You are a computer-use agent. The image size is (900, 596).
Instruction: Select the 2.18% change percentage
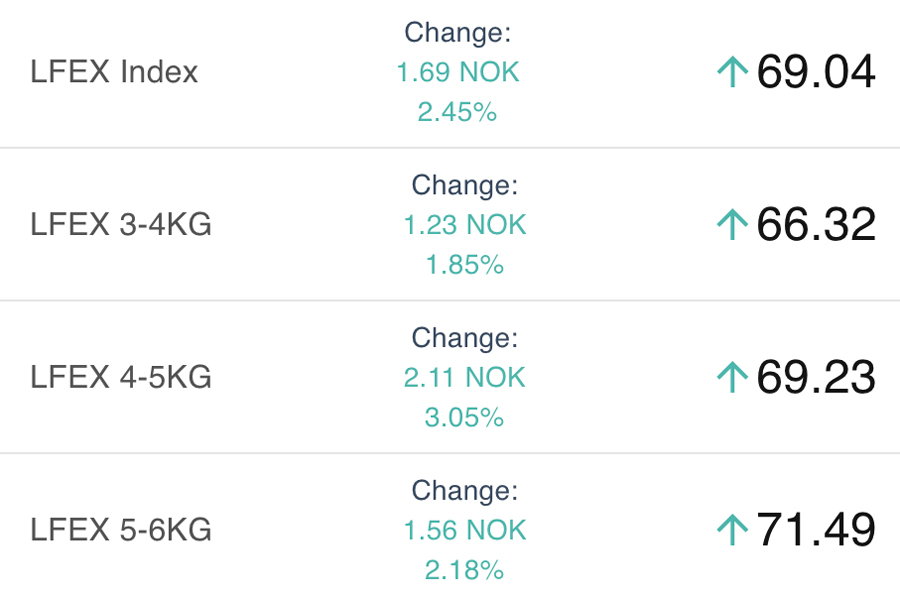point(464,570)
